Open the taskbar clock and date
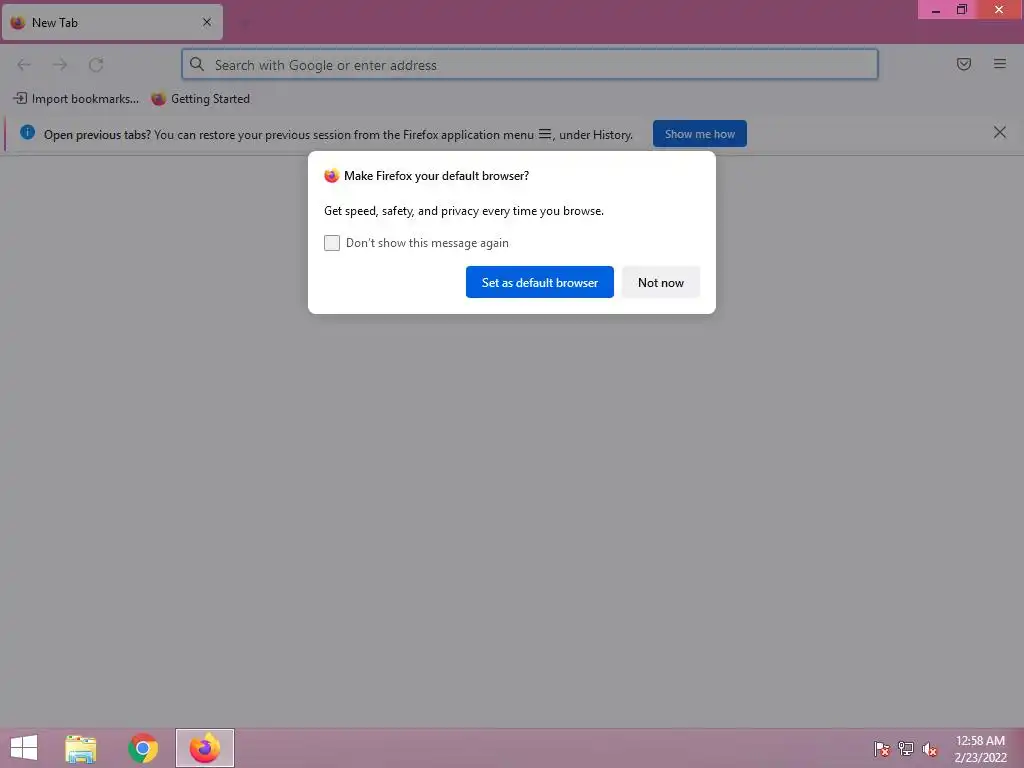The image size is (1024, 768). coord(980,749)
